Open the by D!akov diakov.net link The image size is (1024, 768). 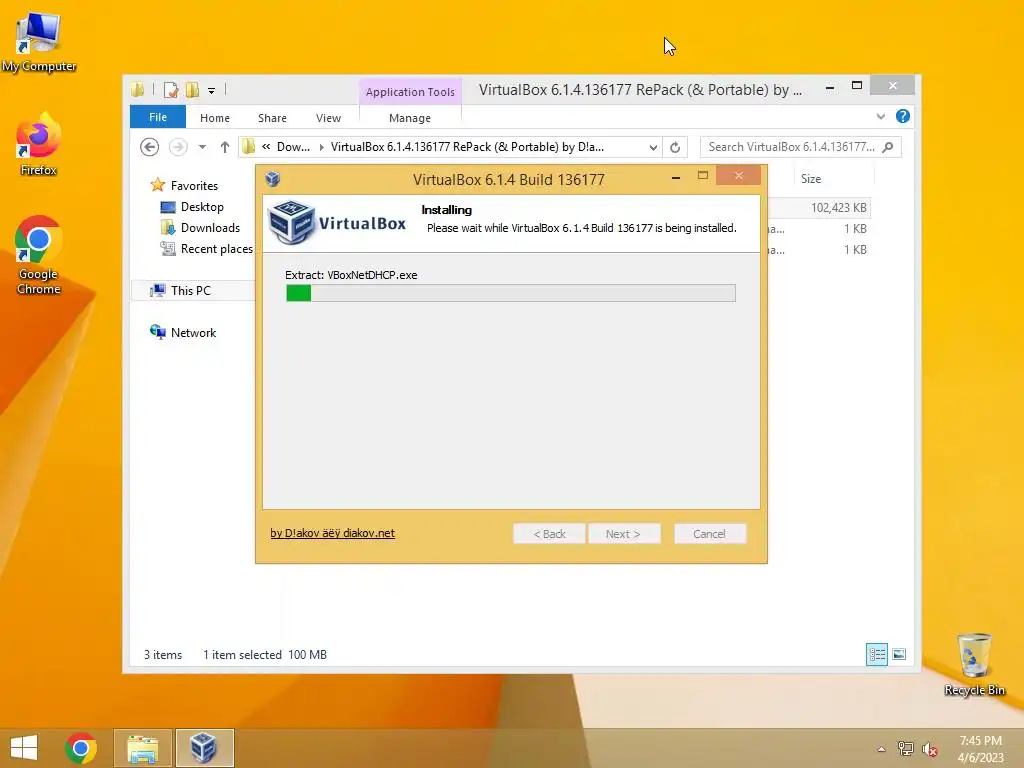pyautogui.click(x=332, y=533)
